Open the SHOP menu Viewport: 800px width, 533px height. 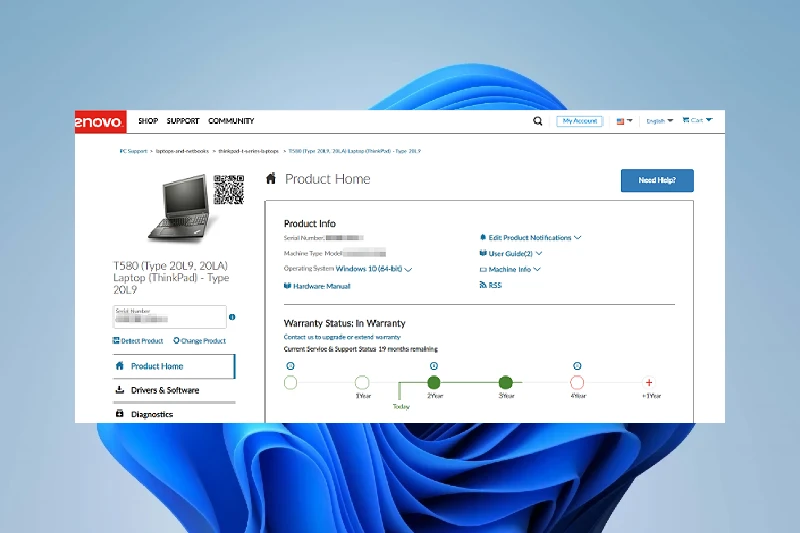(x=148, y=121)
